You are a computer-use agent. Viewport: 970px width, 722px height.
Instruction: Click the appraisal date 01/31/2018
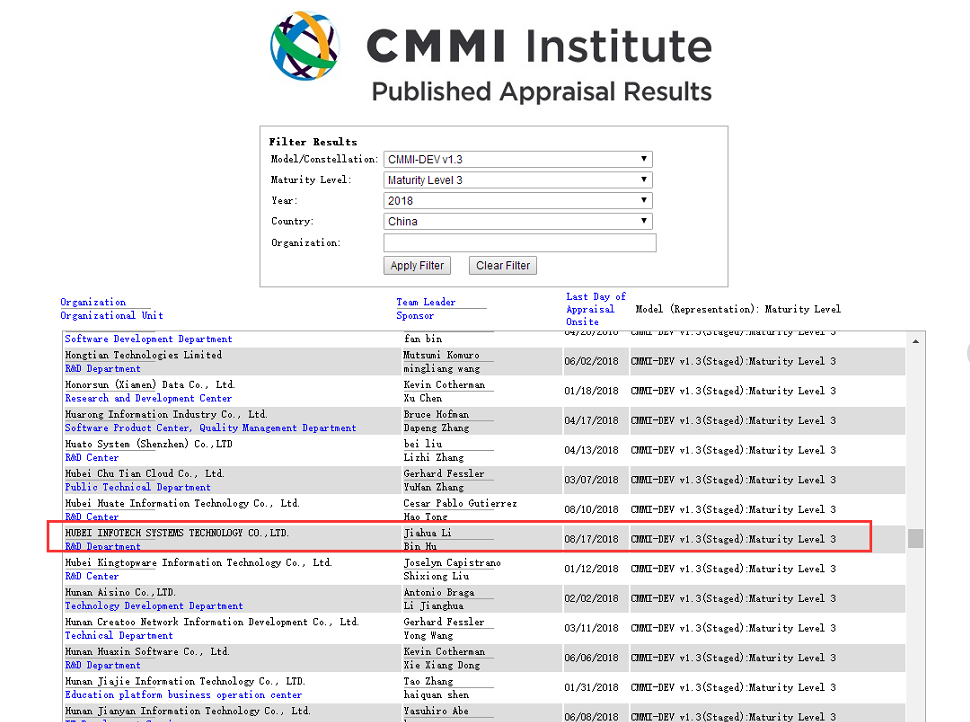[591, 688]
